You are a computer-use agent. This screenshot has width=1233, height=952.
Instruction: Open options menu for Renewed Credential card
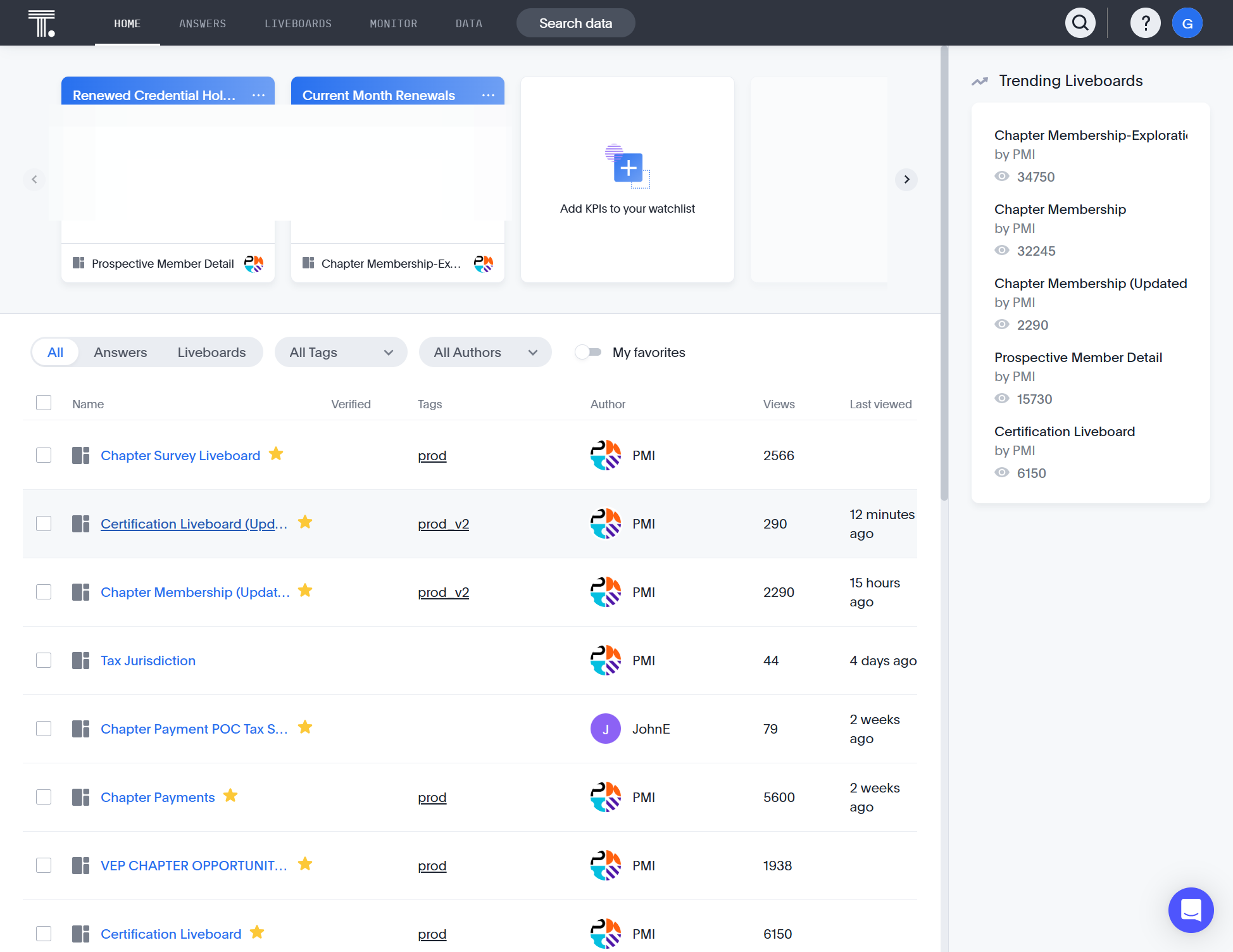(258, 96)
